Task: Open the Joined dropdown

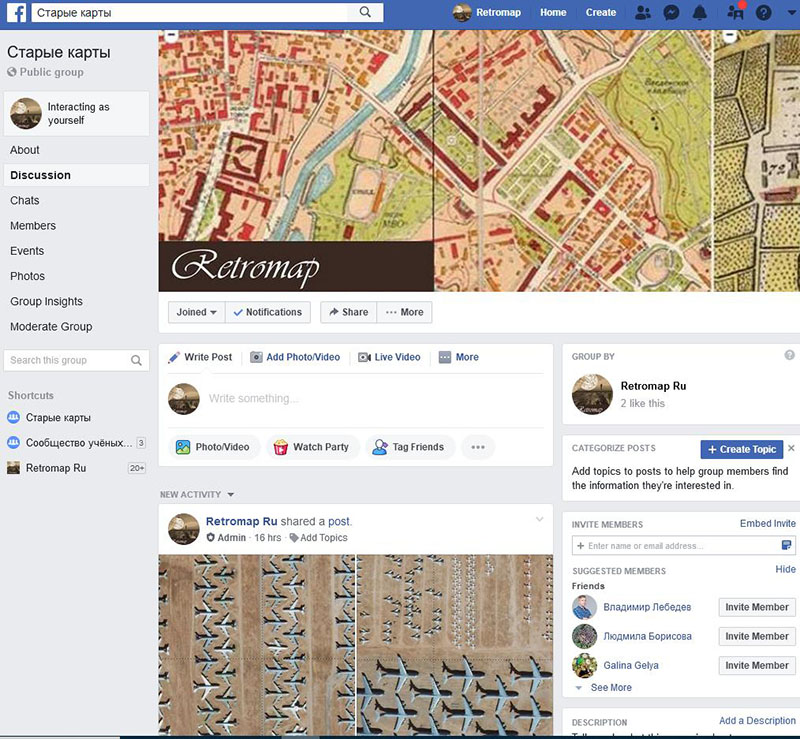Action: pos(196,312)
